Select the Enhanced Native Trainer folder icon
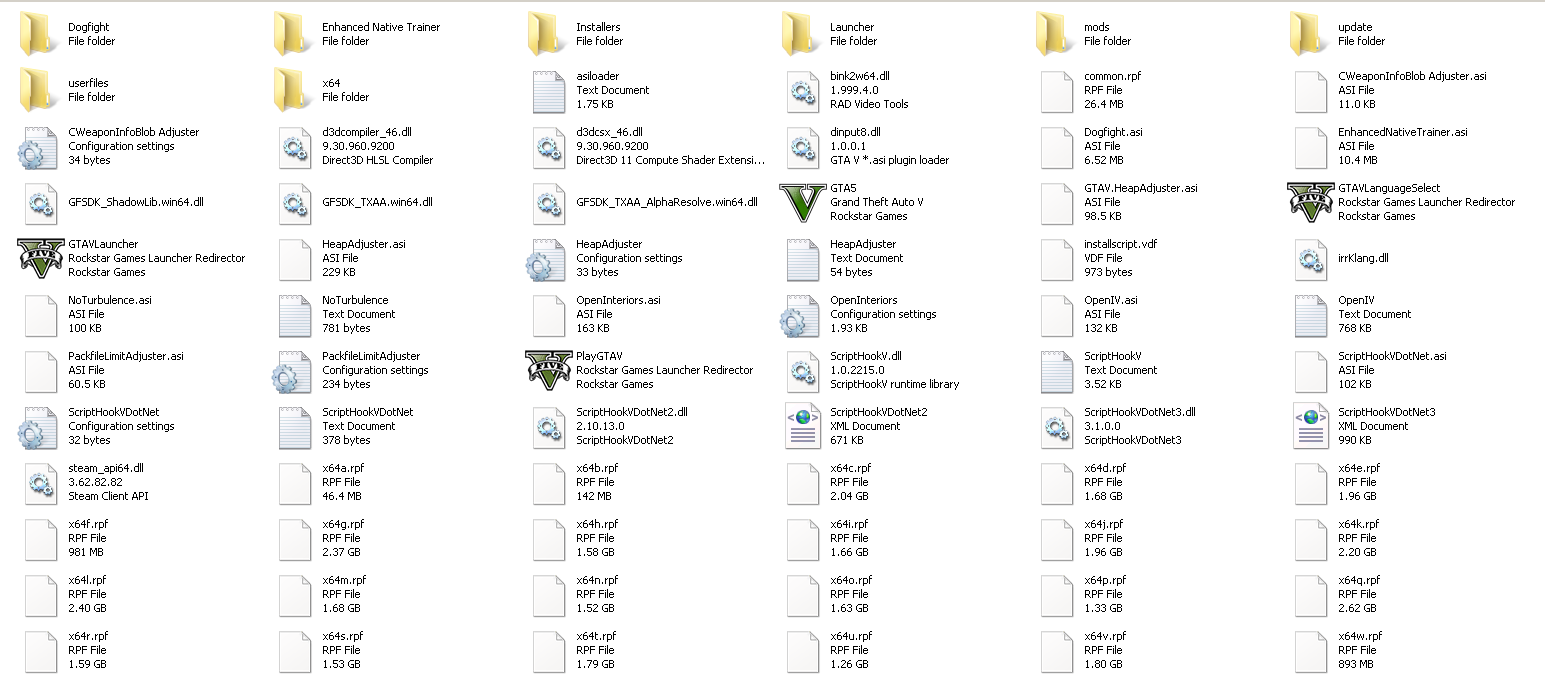Screen dimensions: 1545x683 294,34
